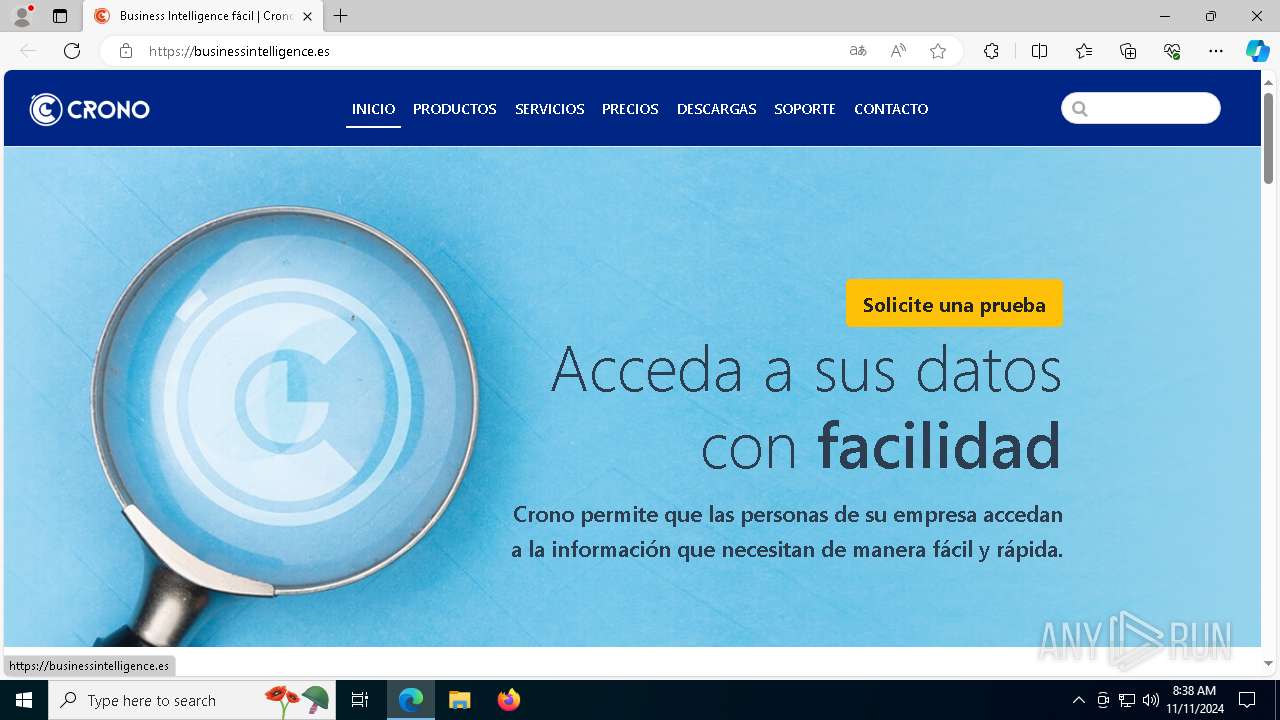Open the Settings and more ellipsis menu
Screen dimensions: 1280x720
click(x=1216, y=51)
